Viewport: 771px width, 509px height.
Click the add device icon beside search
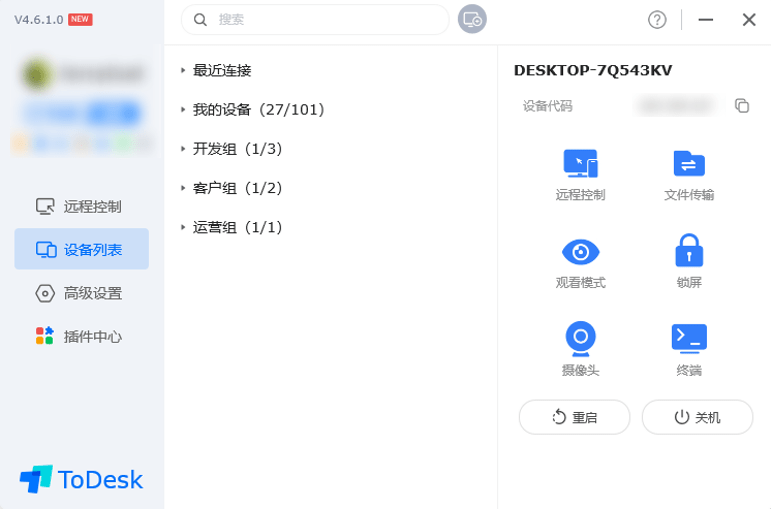click(x=472, y=19)
